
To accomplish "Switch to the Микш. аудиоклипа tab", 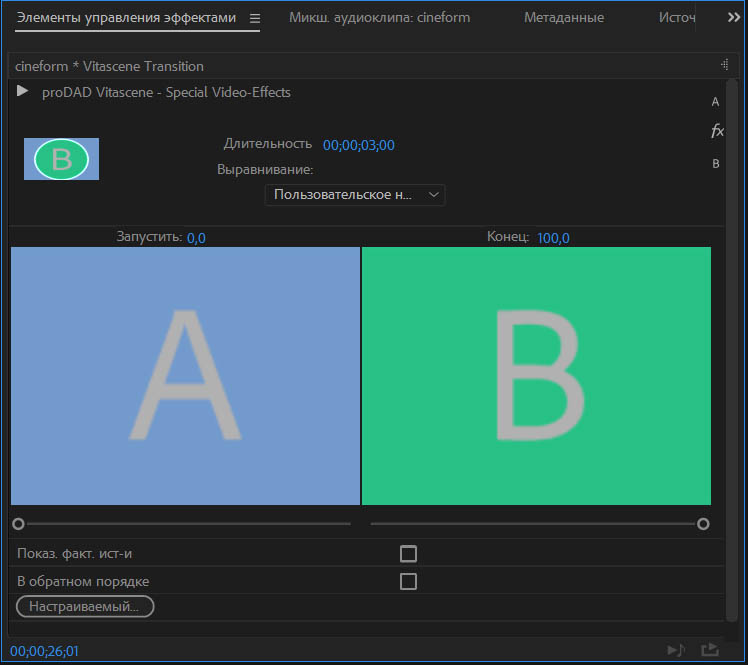I will click(379, 18).
